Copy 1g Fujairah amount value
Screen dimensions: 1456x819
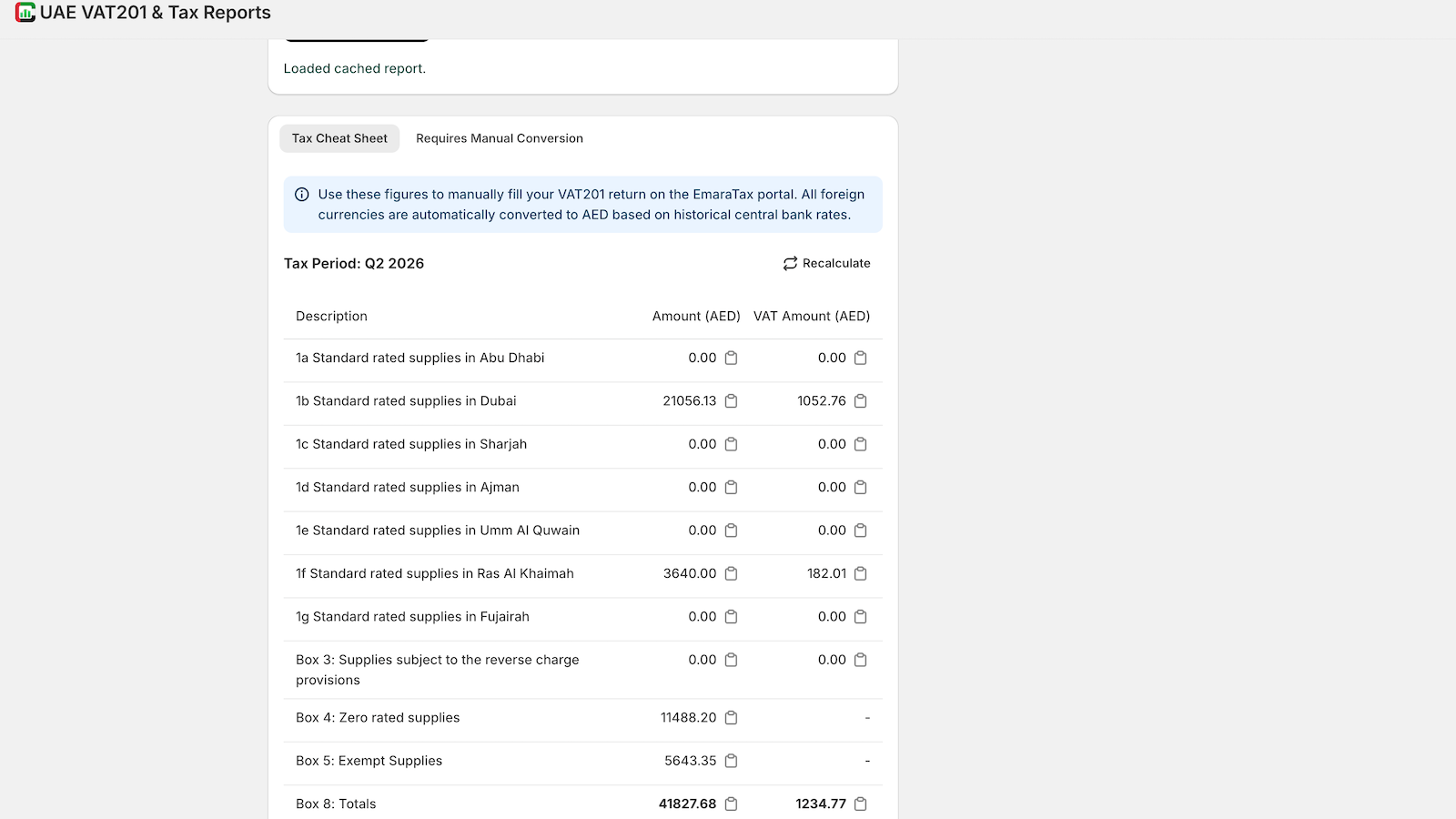click(731, 617)
